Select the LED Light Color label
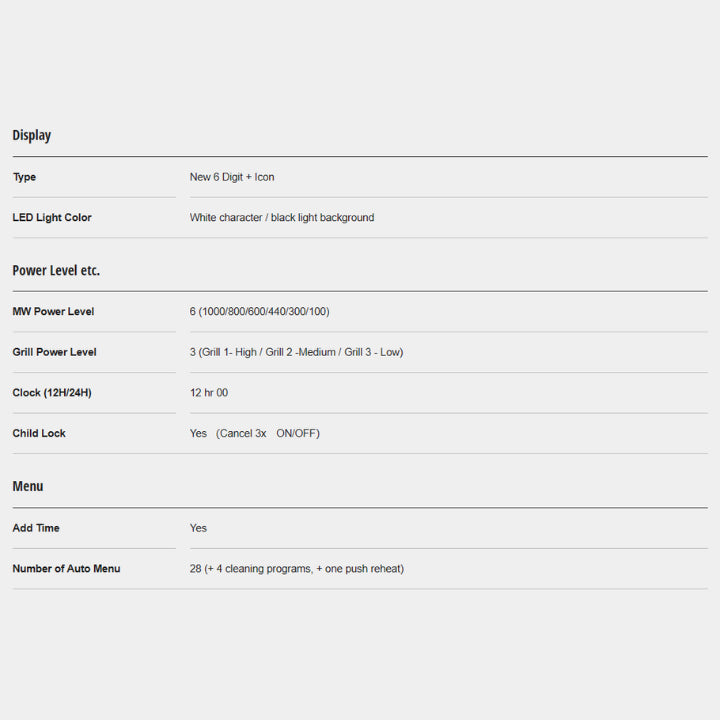Image resolution: width=720 pixels, height=720 pixels. point(52,218)
